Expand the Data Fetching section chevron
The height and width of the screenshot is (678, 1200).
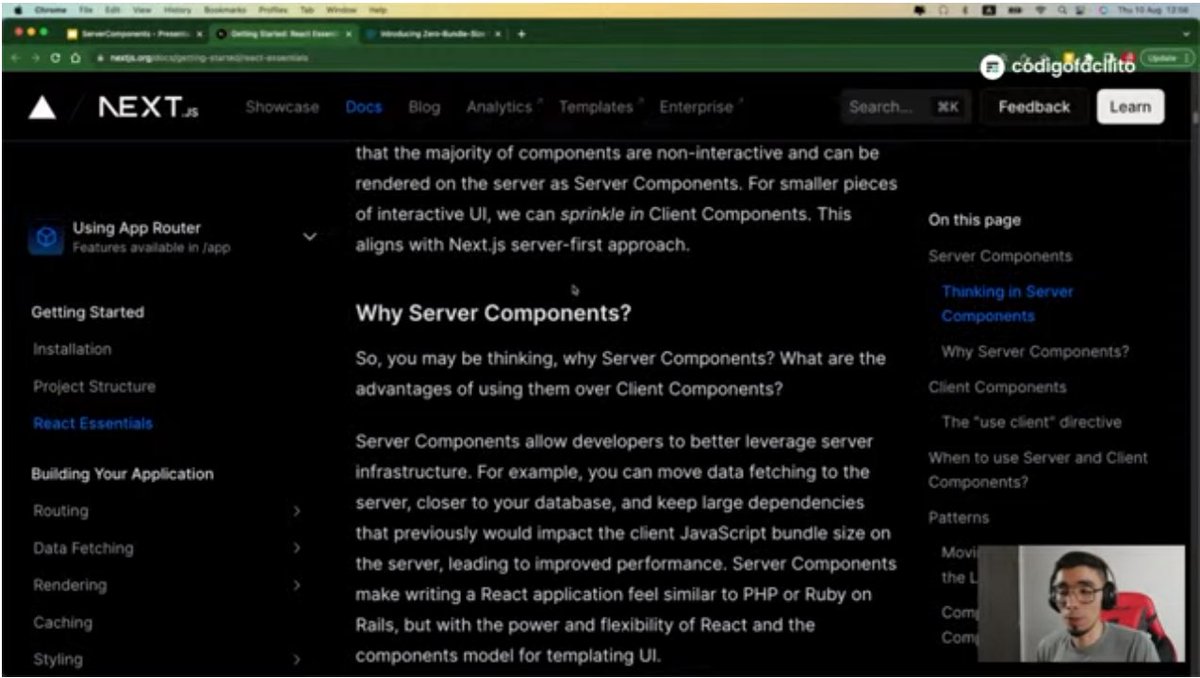pos(296,548)
